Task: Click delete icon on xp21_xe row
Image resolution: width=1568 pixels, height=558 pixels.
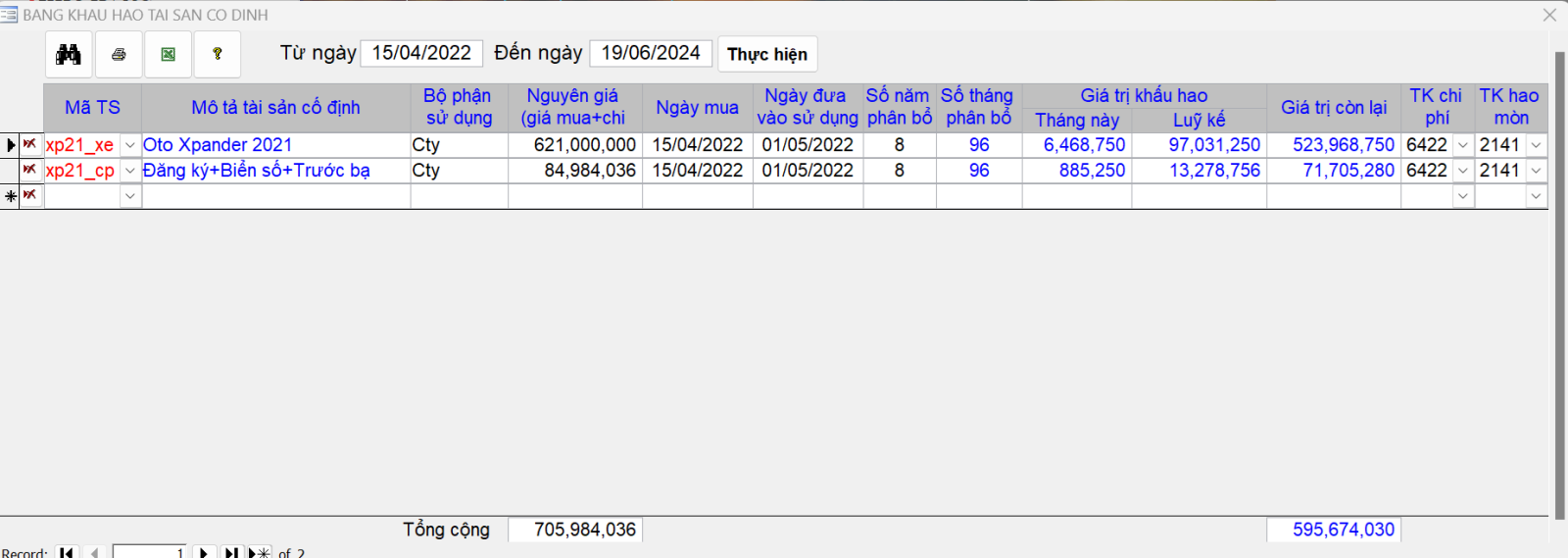Action: pyautogui.click(x=30, y=144)
